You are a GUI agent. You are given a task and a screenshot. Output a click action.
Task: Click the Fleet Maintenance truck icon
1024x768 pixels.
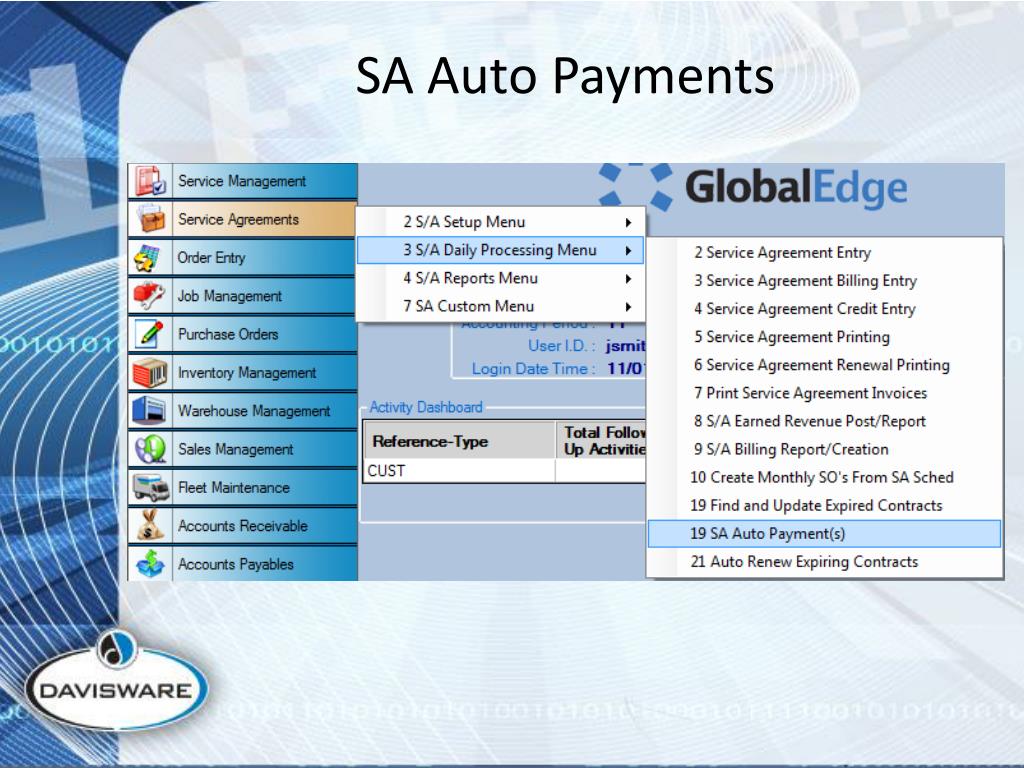click(x=150, y=487)
